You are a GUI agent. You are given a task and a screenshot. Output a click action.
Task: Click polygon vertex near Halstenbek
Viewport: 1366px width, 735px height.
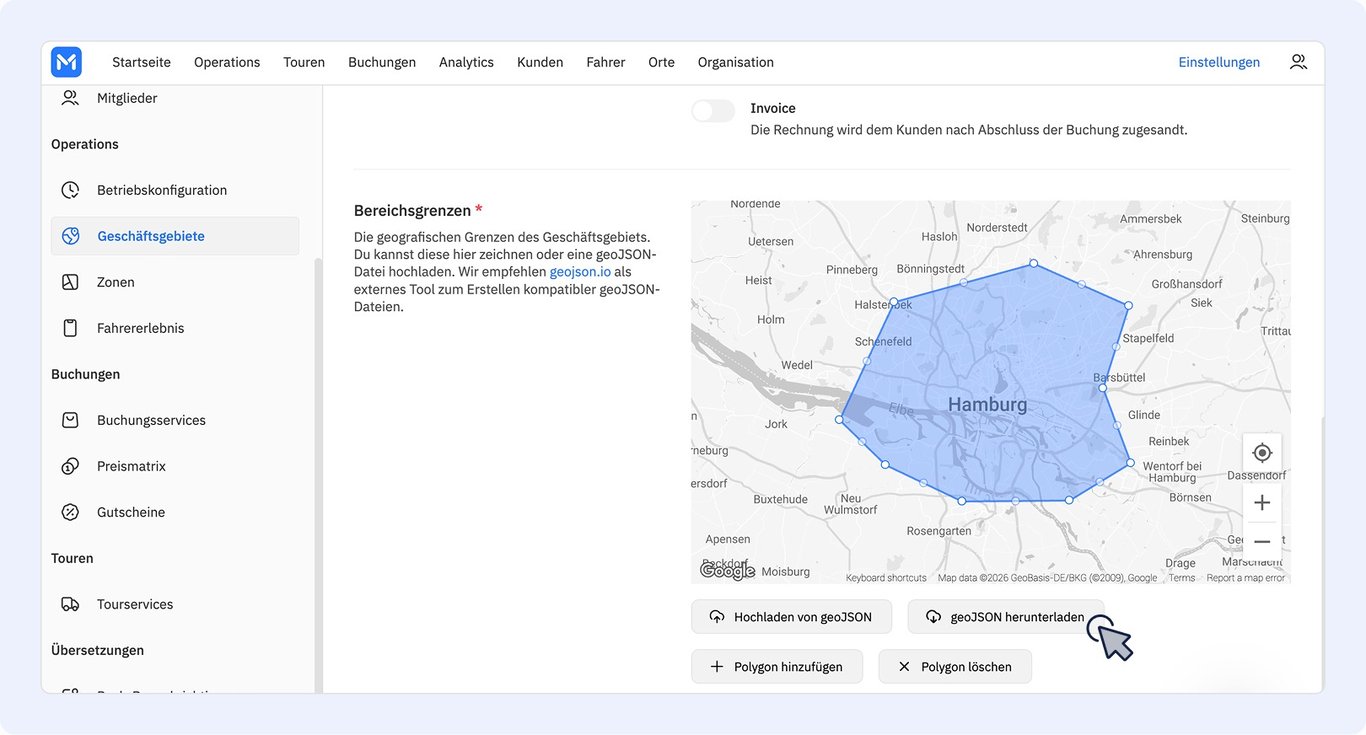(x=894, y=301)
